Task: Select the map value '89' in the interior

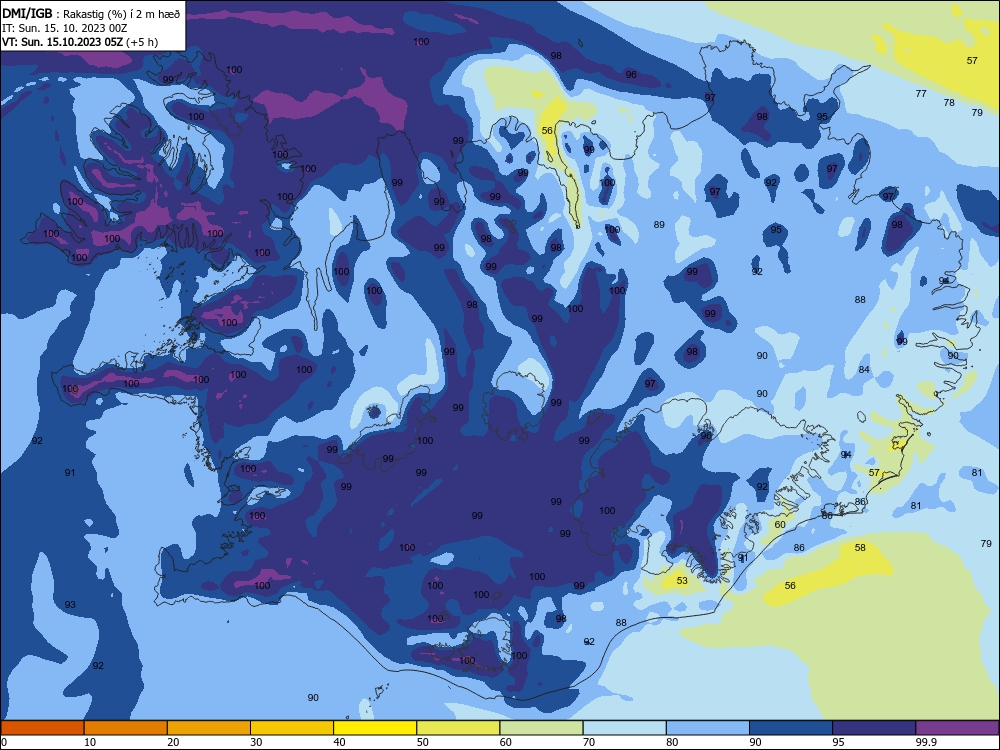Action: click(659, 224)
